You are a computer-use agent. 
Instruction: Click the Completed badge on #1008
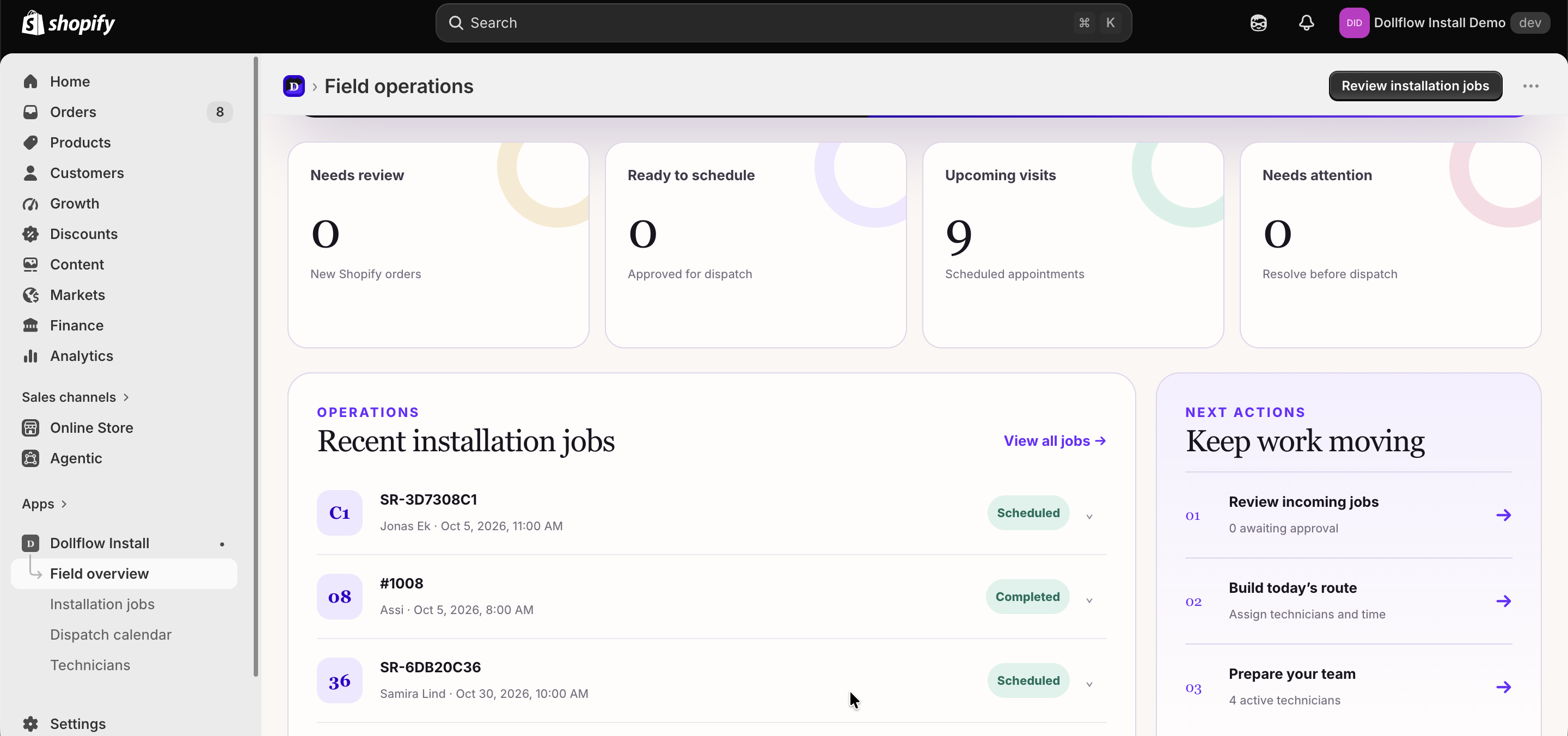pos(1027,597)
